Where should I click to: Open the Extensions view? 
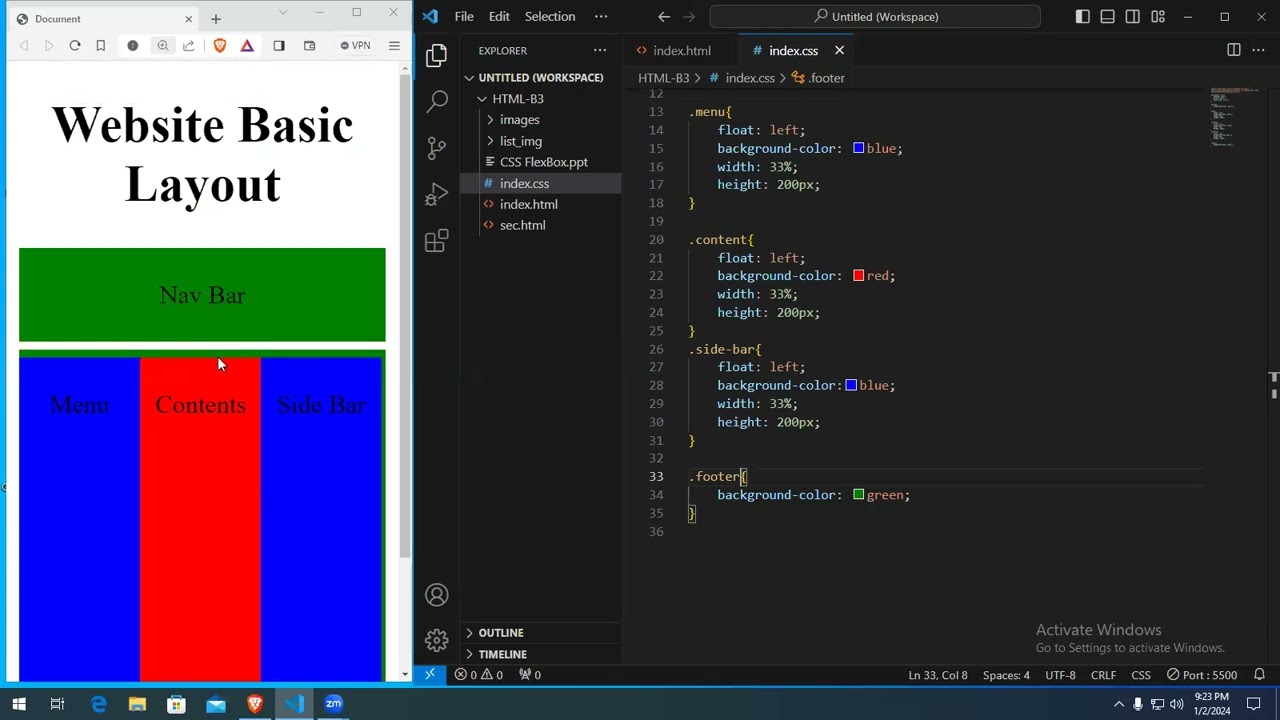point(436,241)
